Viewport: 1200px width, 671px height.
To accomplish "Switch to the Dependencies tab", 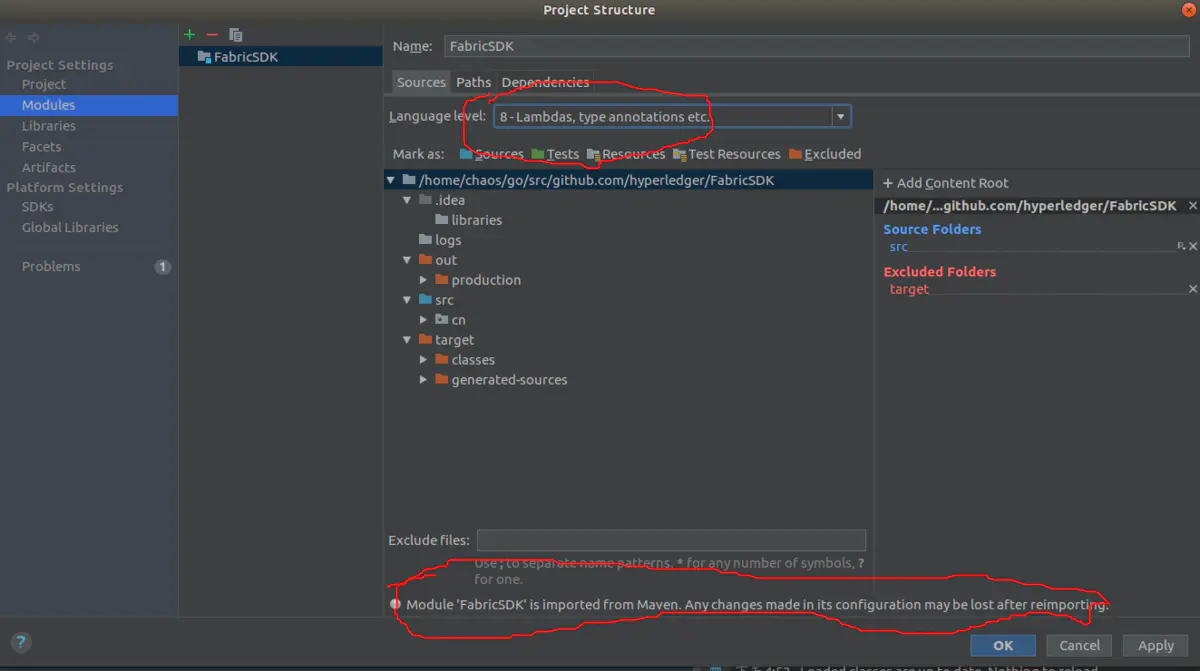I will [x=545, y=82].
